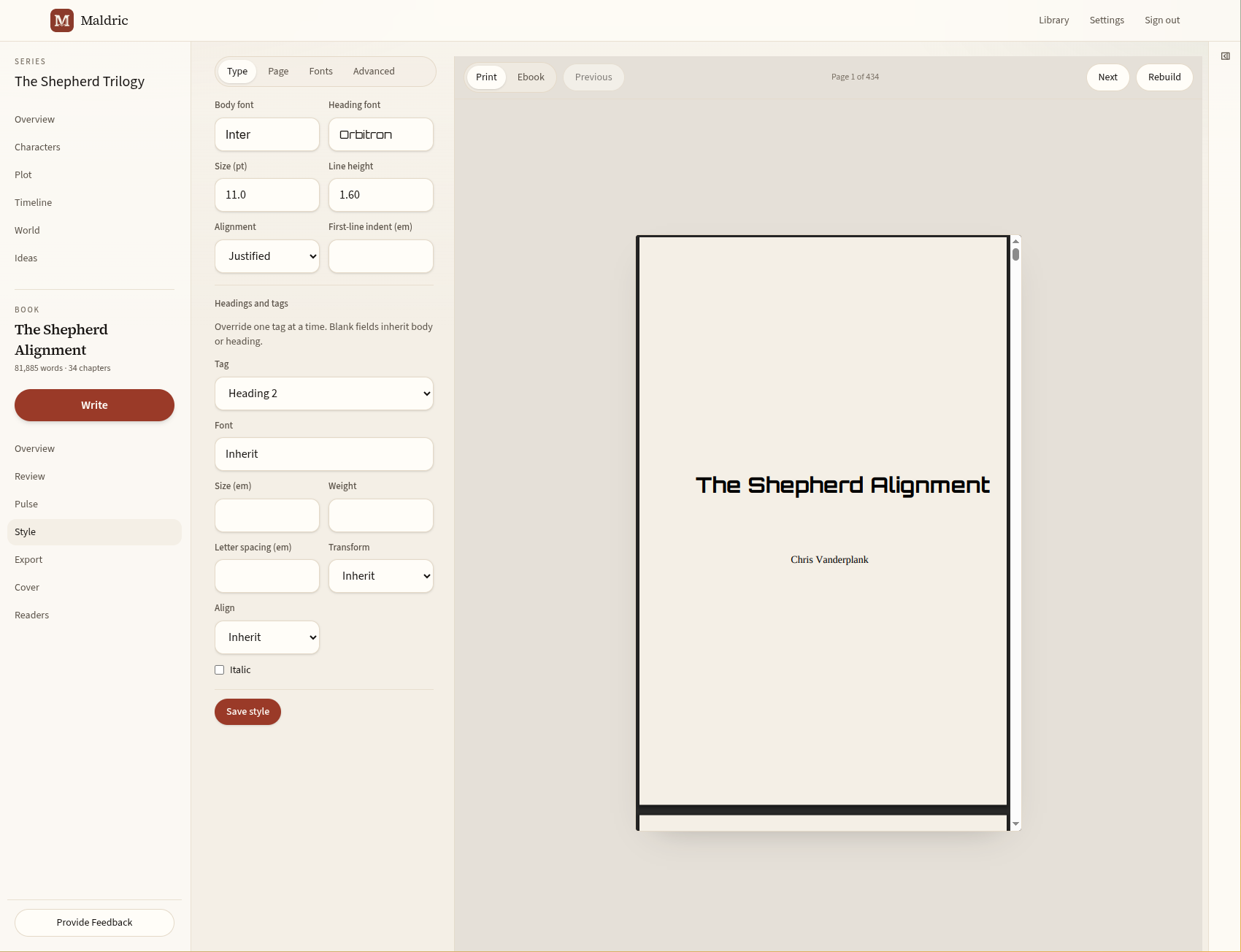Open the Transform dropdown
The height and width of the screenshot is (952, 1241).
point(381,576)
